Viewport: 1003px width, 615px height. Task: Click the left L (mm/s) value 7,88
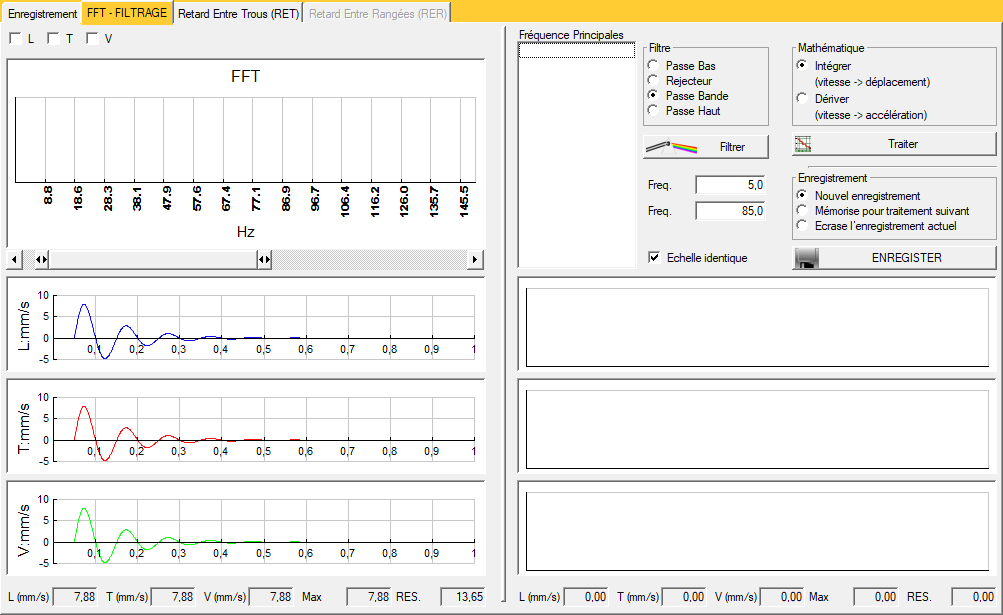tap(75, 596)
